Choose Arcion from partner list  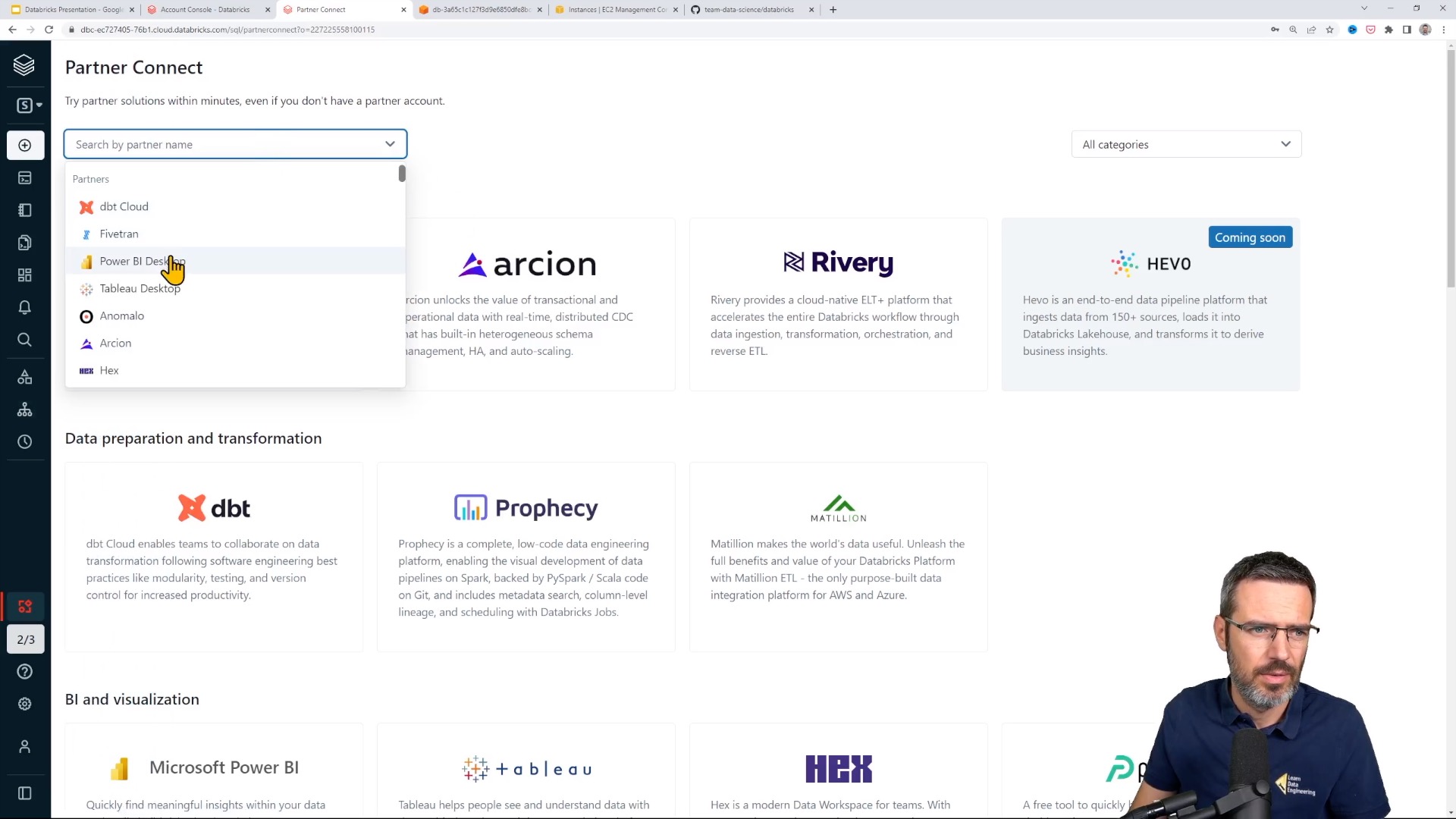[x=235, y=343]
